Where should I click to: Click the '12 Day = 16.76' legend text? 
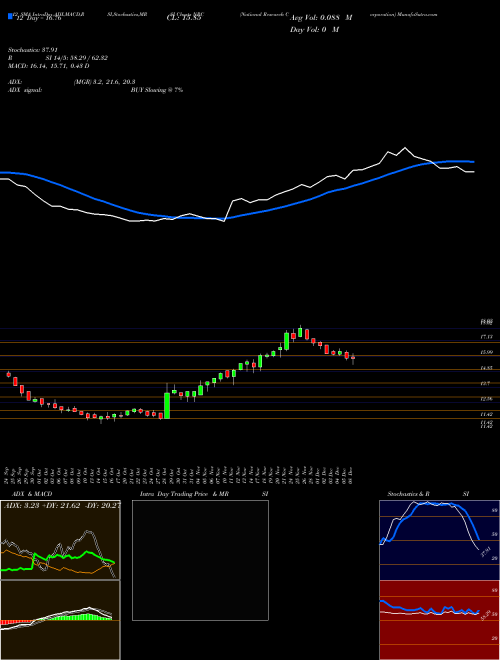[38, 18]
